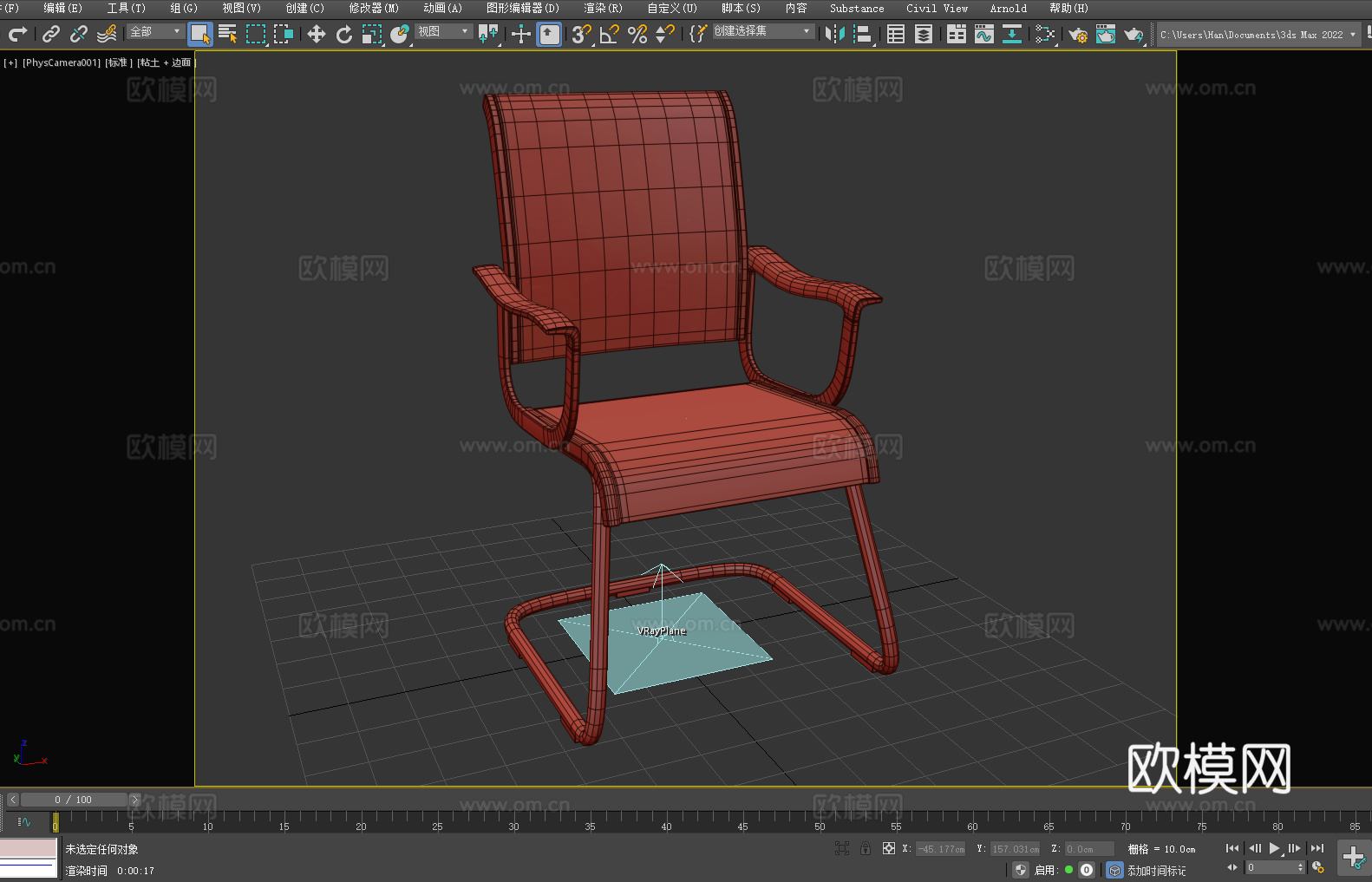
Task: Open the Schematic View icon
Action: [1012, 34]
